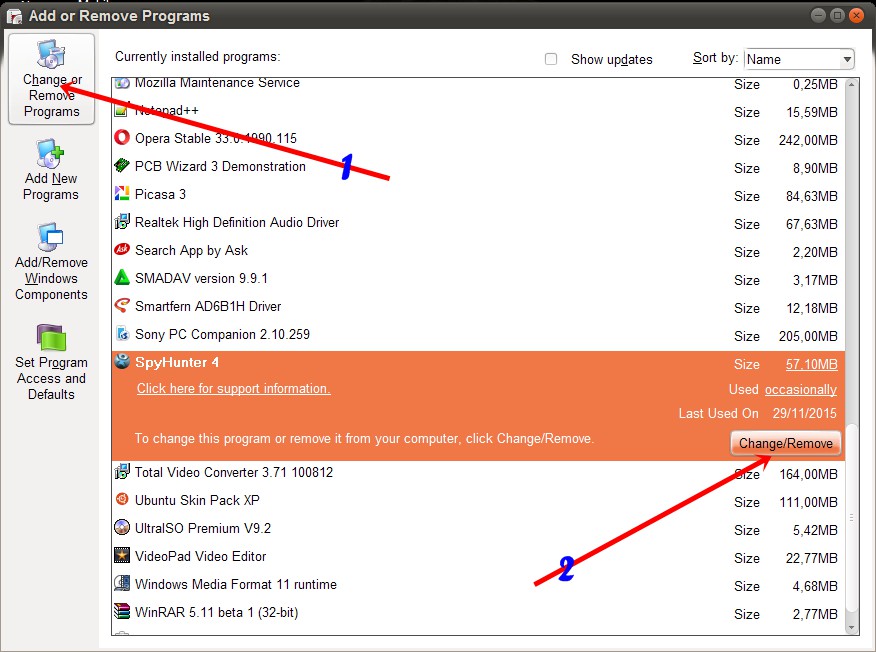
Task: Select PCB Wizard 3 Demonstration entry
Action: [x=478, y=166]
